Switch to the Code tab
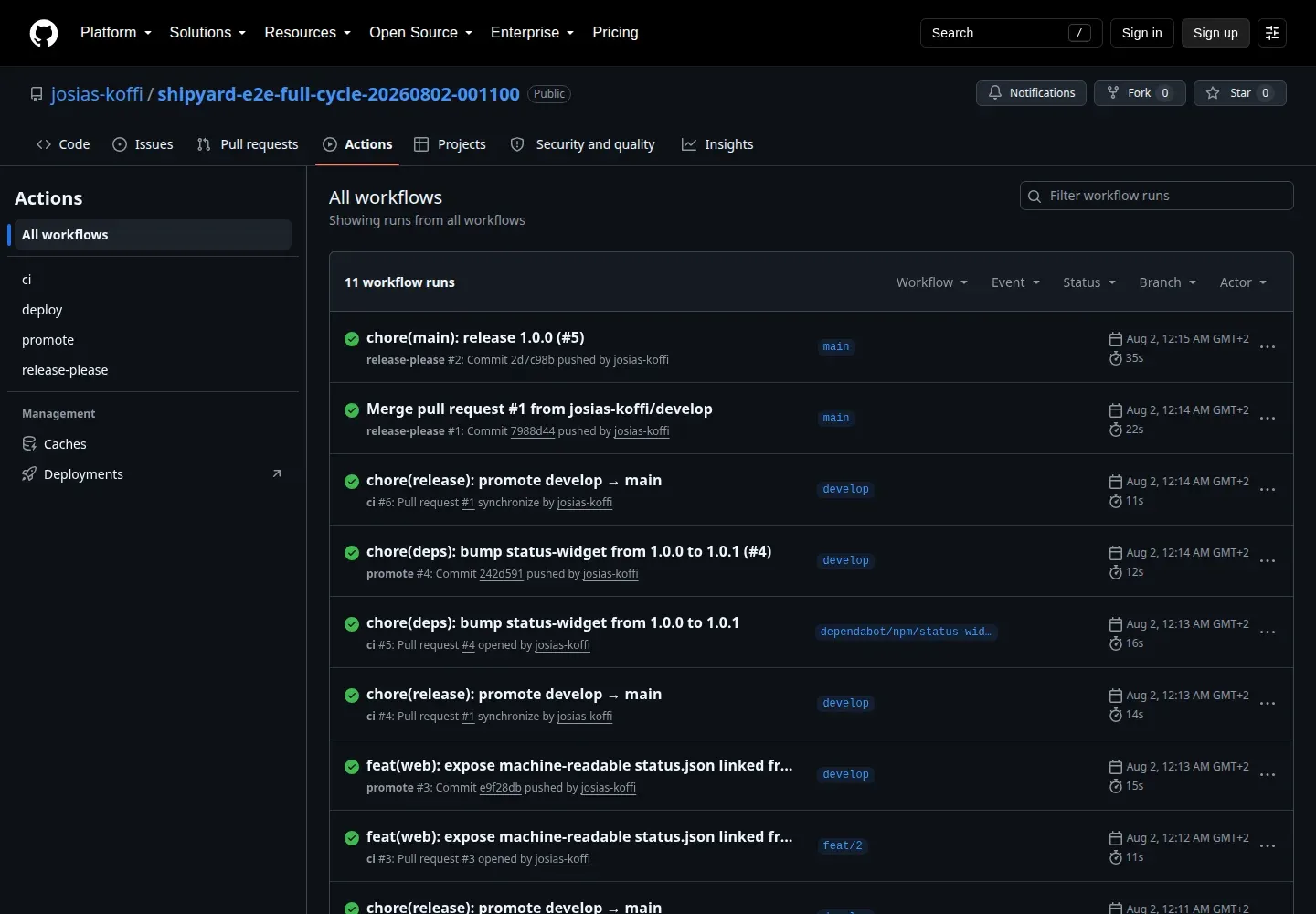The image size is (1316, 914). click(63, 144)
